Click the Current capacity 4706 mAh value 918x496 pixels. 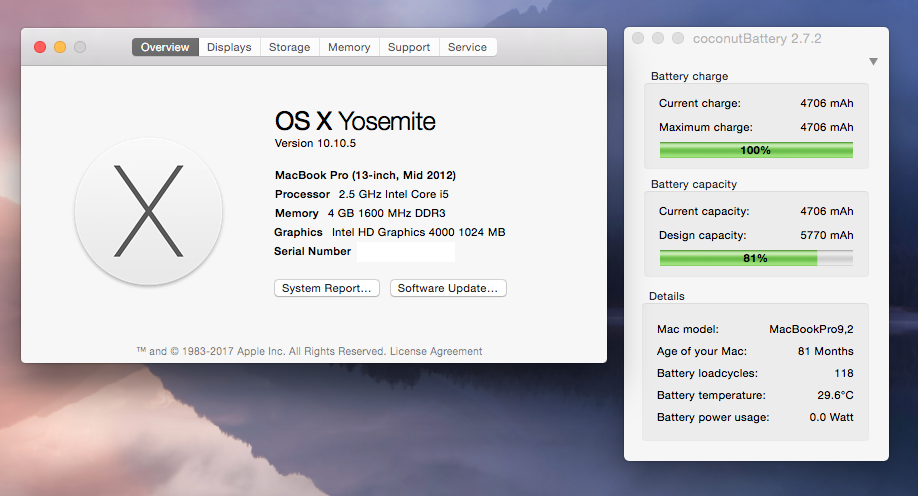coord(827,211)
